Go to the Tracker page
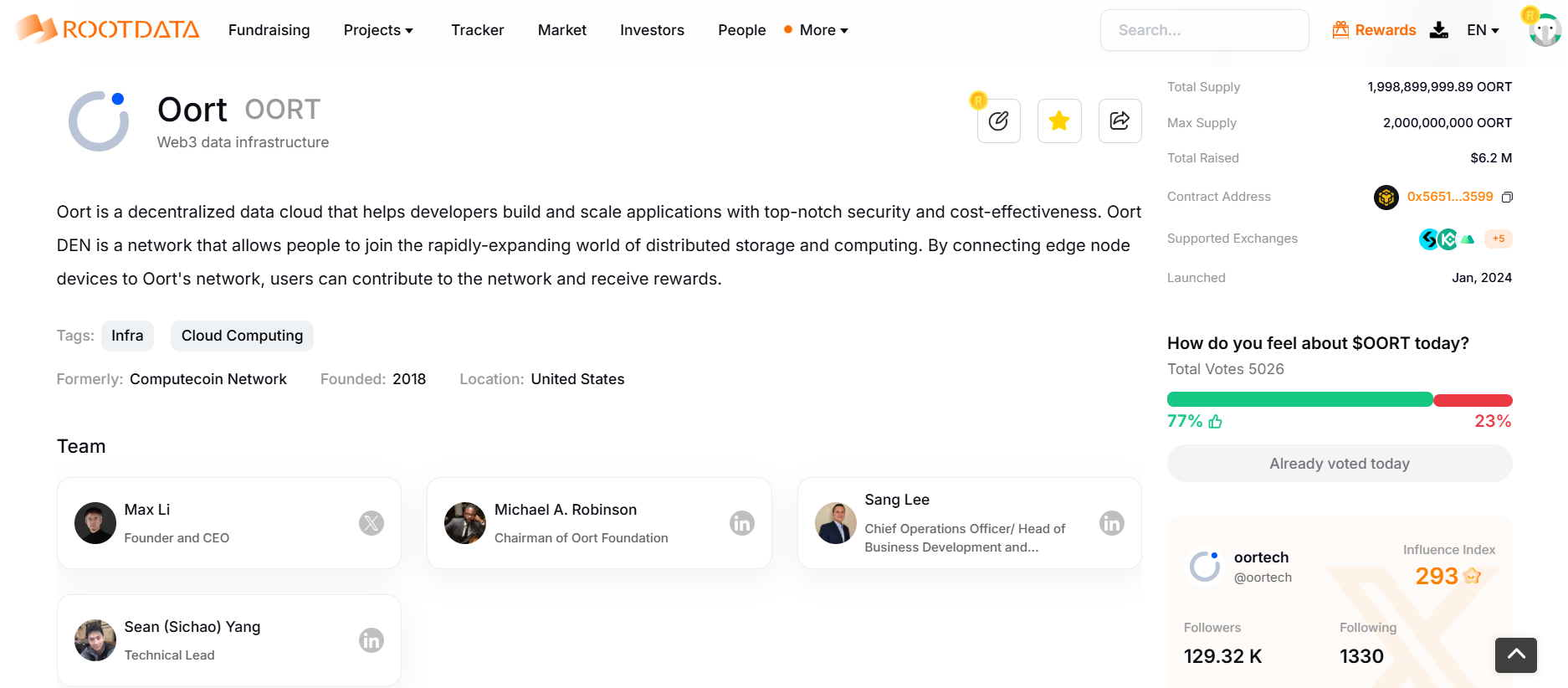The image size is (1568, 688). click(477, 30)
